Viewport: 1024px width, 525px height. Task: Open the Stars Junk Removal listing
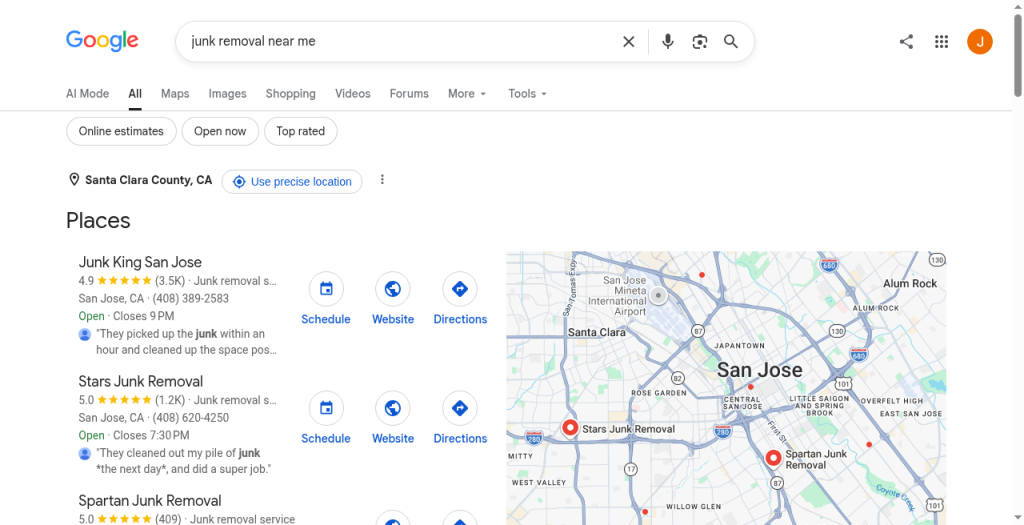pyautogui.click(x=140, y=381)
